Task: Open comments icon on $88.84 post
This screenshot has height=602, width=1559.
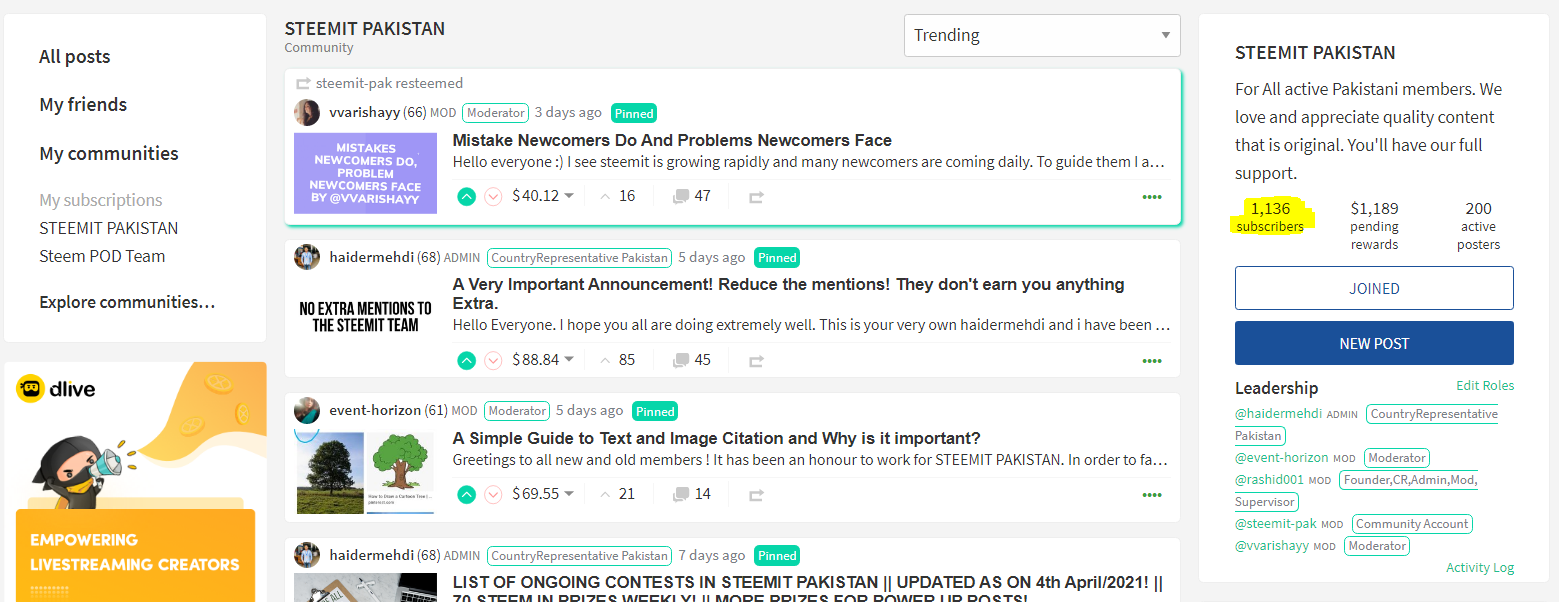Action: 681,360
